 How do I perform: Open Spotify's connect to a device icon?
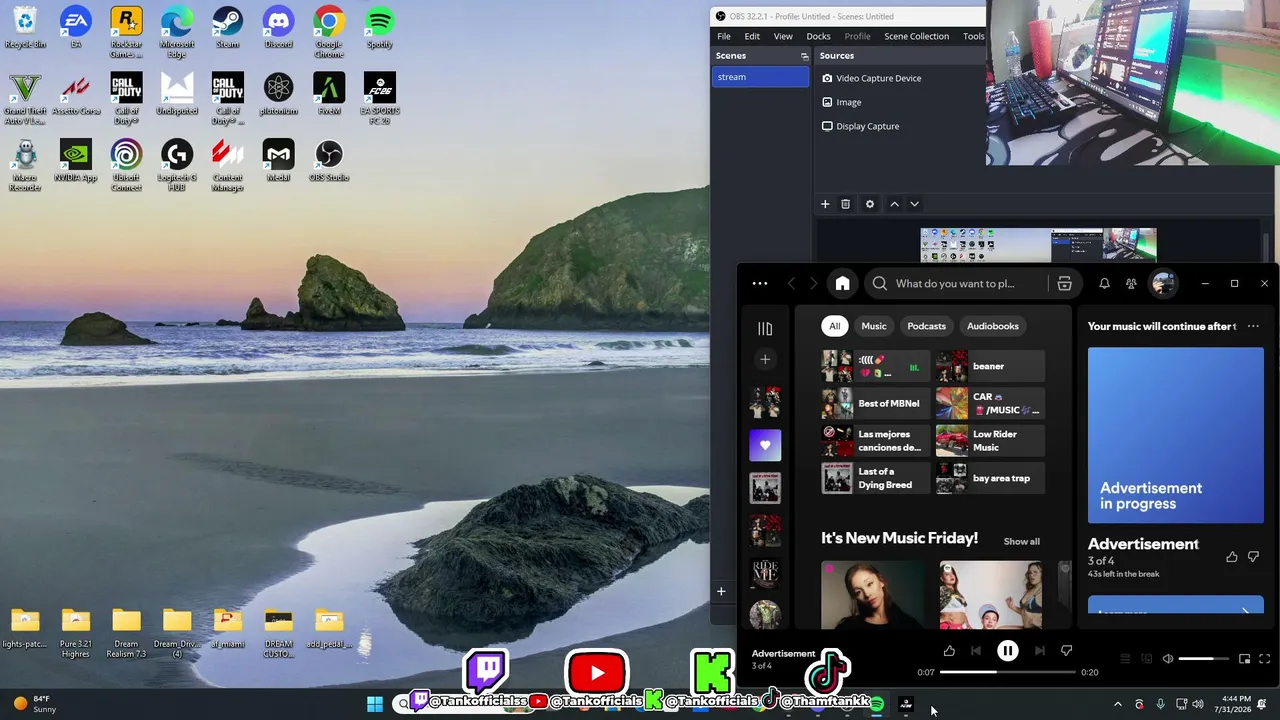coord(1146,659)
